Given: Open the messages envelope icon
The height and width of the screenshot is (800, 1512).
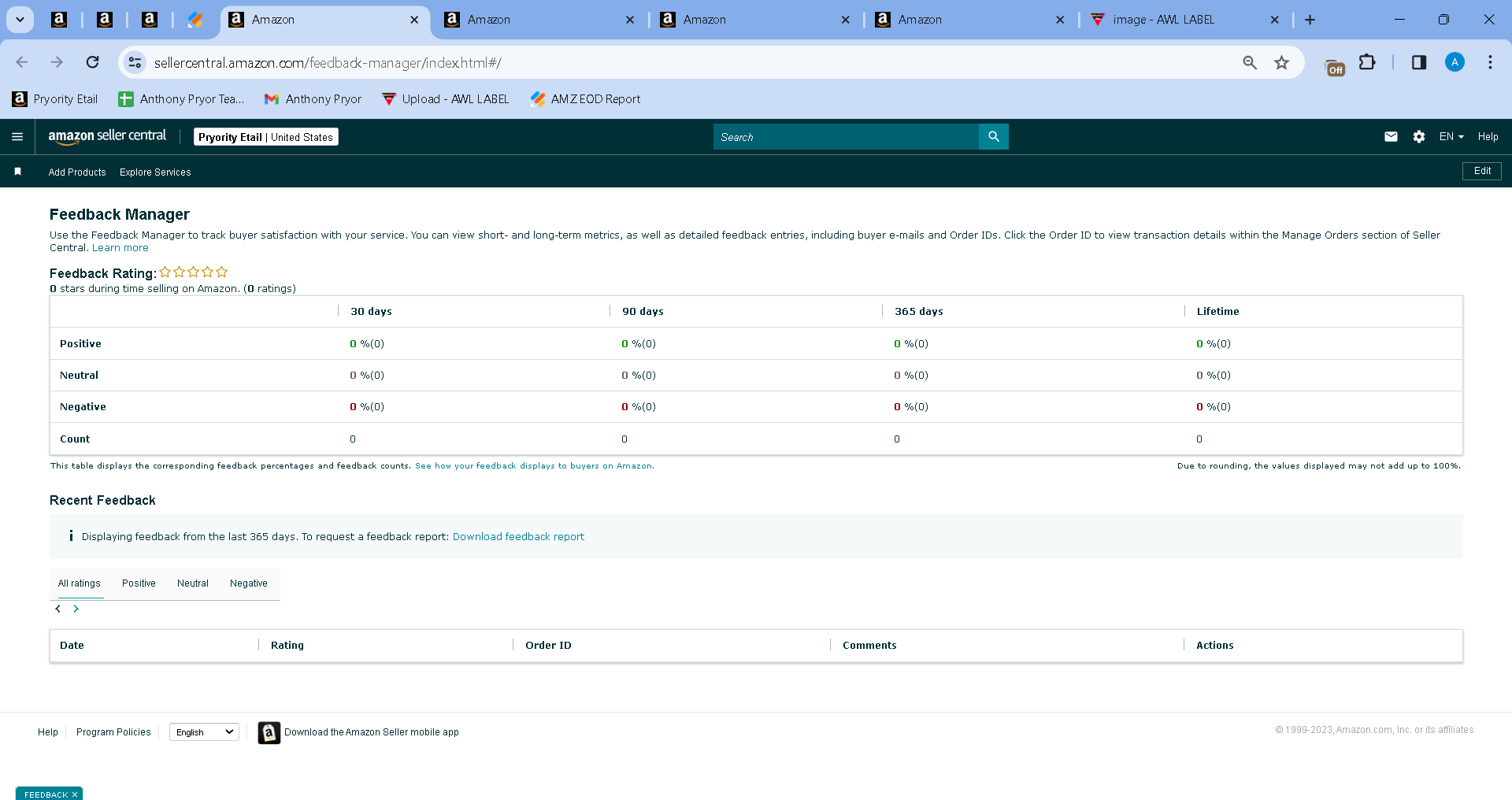Looking at the screenshot, I should click(x=1391, y=137).
